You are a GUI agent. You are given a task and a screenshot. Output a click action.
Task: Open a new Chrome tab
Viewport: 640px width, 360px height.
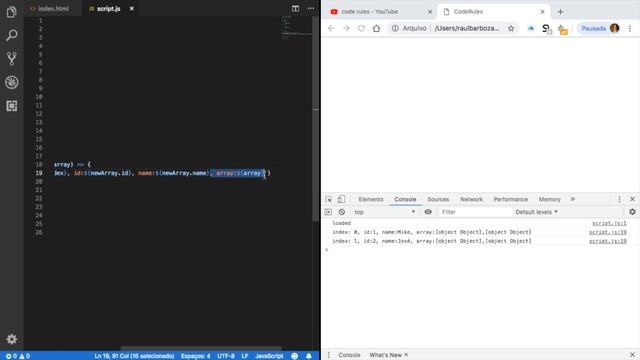[560, 12]
